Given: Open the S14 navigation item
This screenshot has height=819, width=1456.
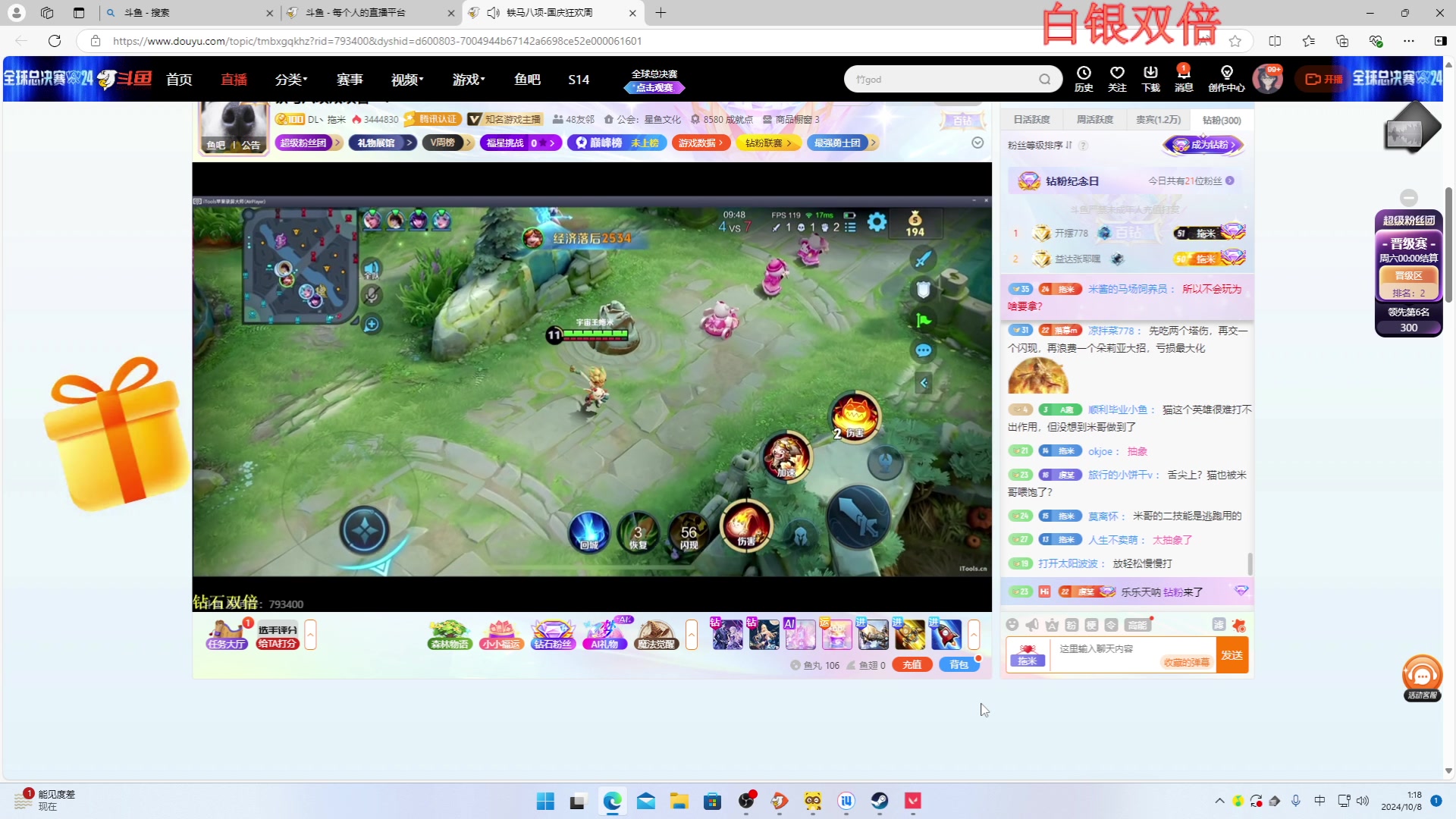Looking at the screenshot, I should (x=579, y=79).
